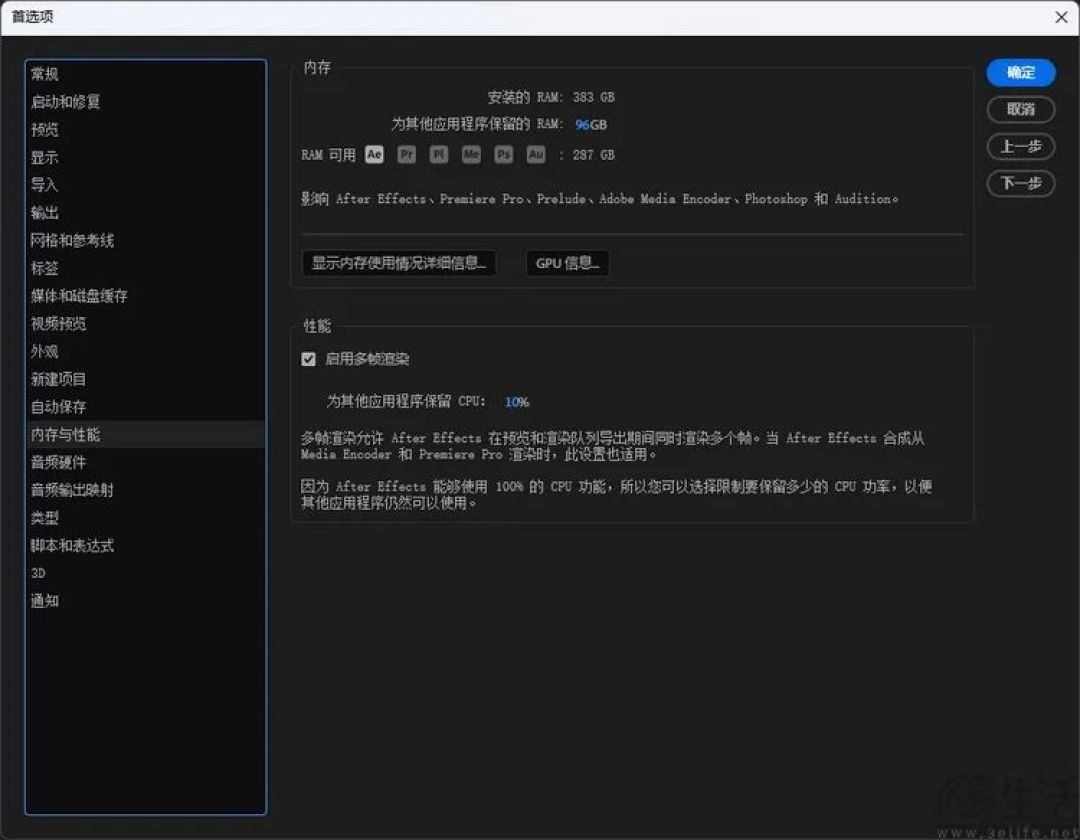The width and height of the screenshot is (1080, 840).
Task: Open 音频输出映射 settings
Action: tap(145, 490)
